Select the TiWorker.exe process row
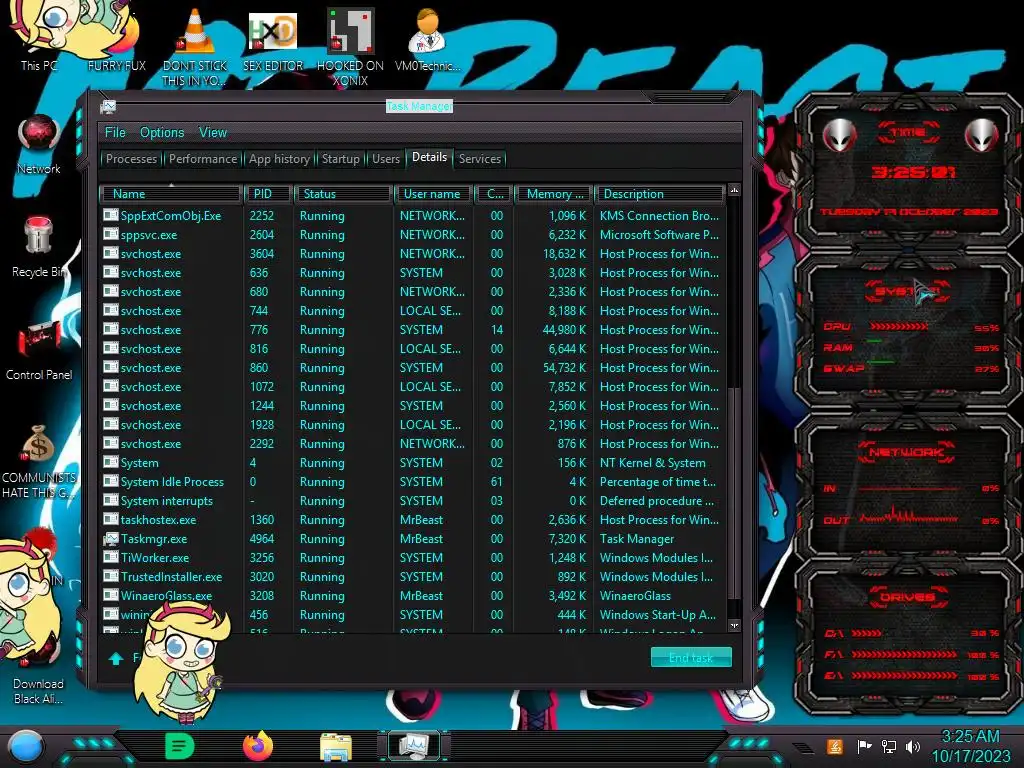The width and height of the screenshot is (1024, 768). 413,558
